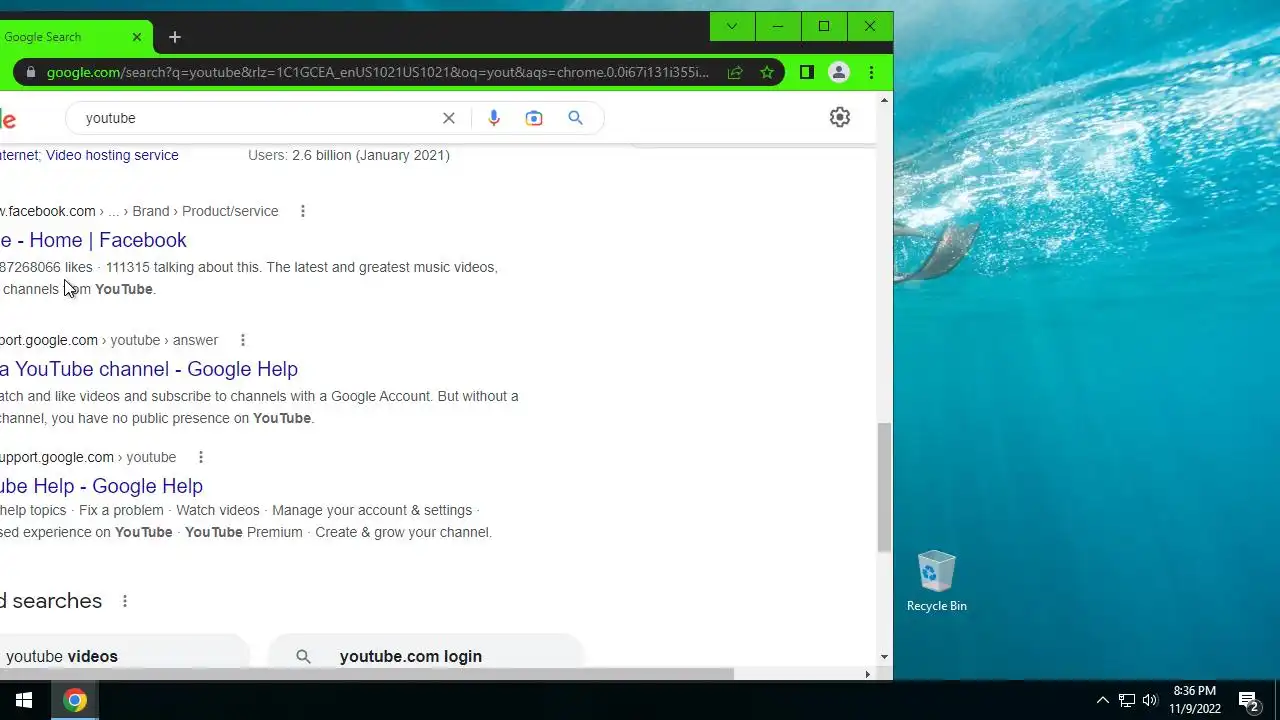This screenshot has height=720, width=1280.
Task: Start a voice search with the microphone
Action: (494, 118)
